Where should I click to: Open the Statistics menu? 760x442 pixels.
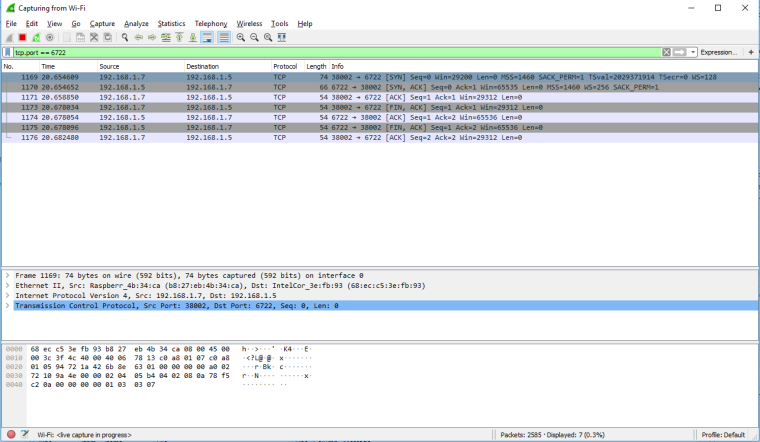(171, 23)
